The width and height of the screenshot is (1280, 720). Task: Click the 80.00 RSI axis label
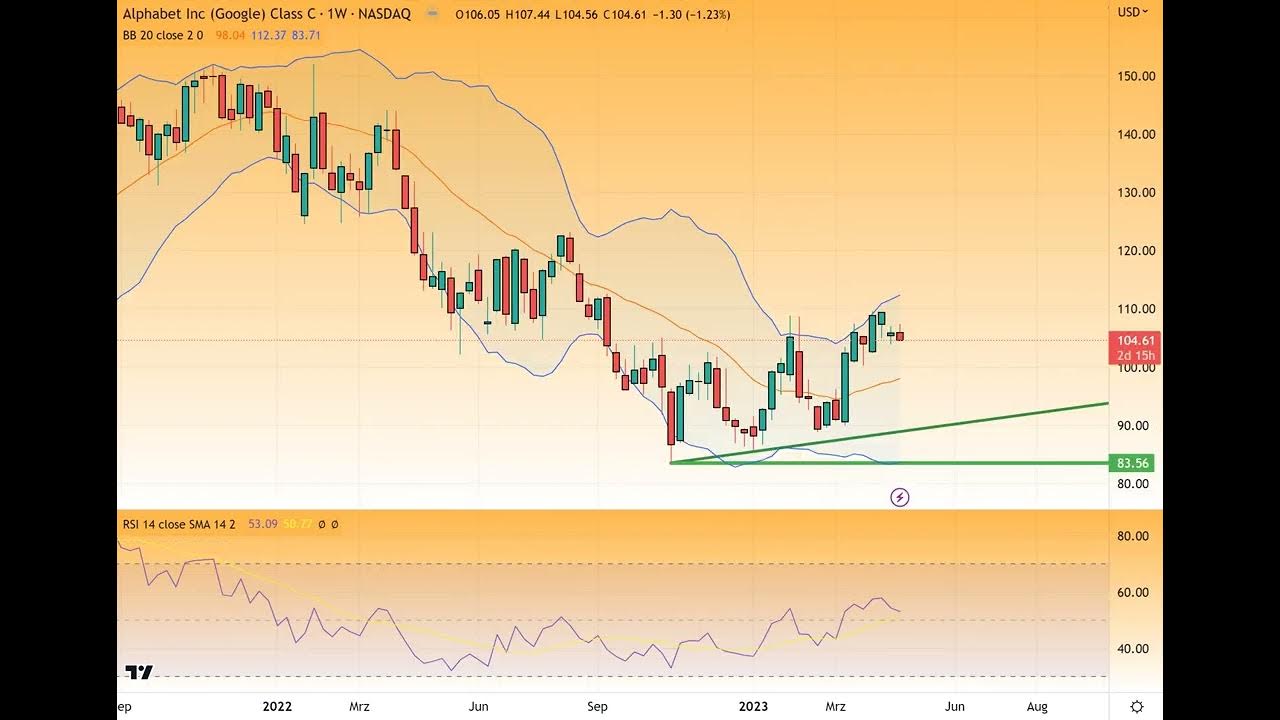click(x=1134, y=536)
